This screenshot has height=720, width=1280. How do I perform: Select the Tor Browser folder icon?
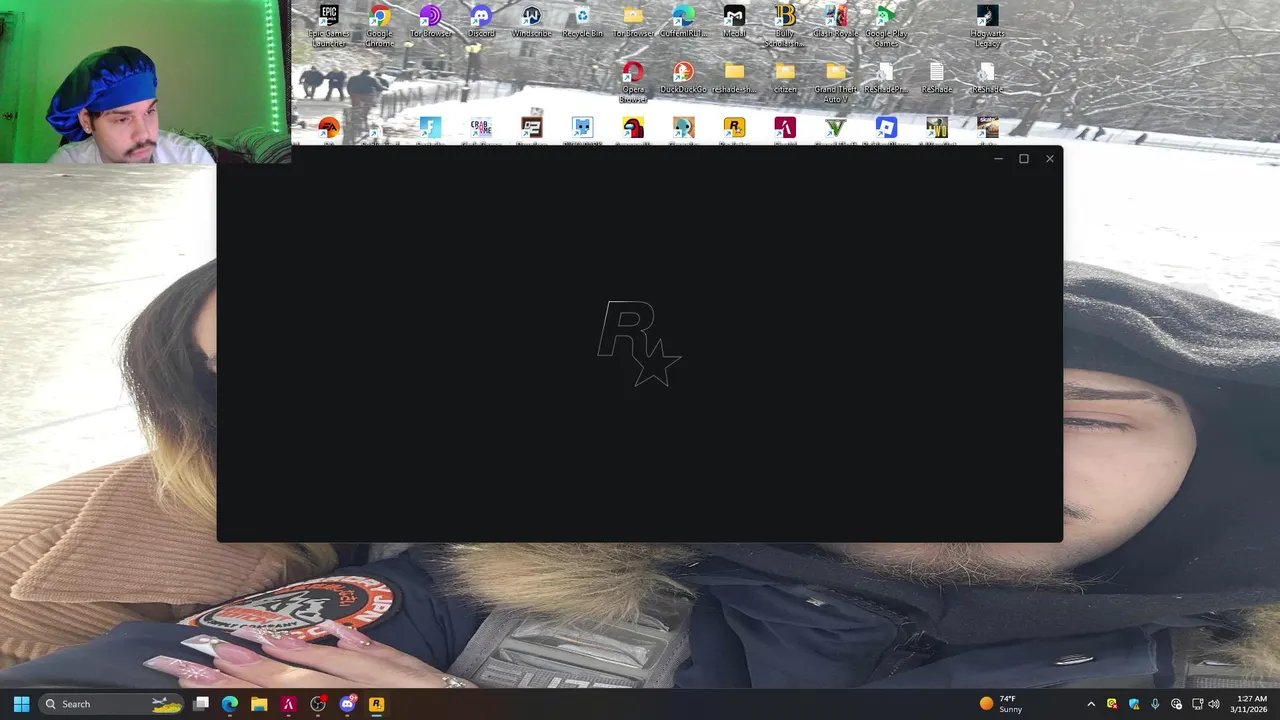click(x=633, y=22)
